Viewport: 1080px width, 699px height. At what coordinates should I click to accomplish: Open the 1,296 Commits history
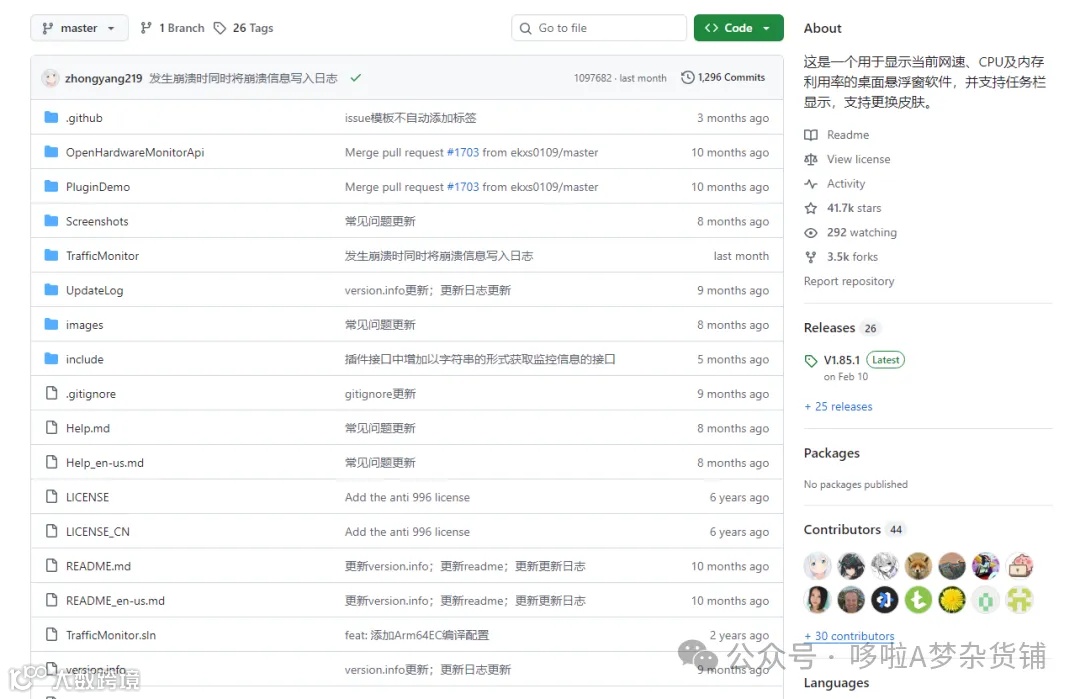[723, 77]
